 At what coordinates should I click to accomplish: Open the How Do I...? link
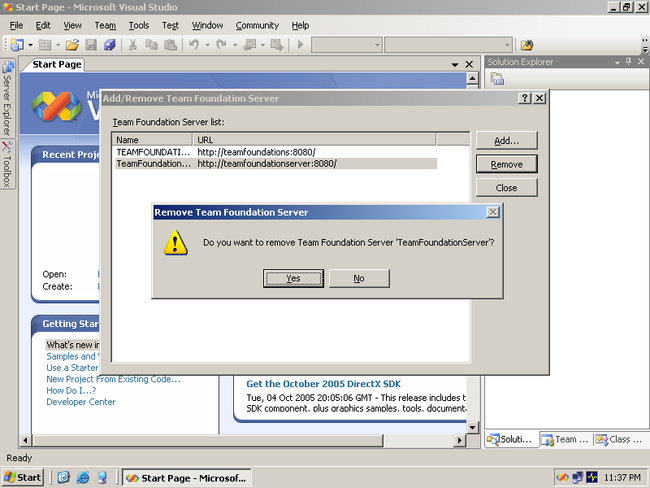tap(71, 391)
